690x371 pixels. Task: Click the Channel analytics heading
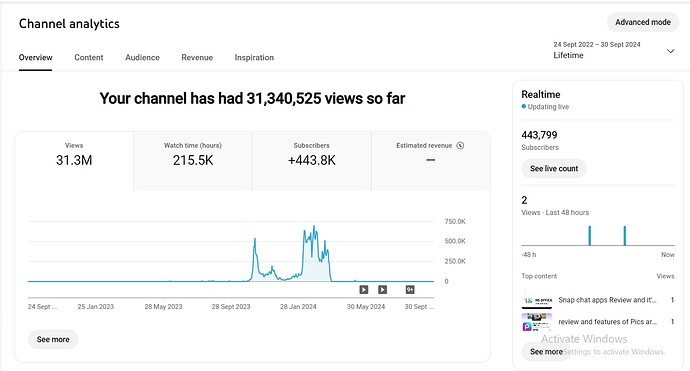[x=69, y=24]
